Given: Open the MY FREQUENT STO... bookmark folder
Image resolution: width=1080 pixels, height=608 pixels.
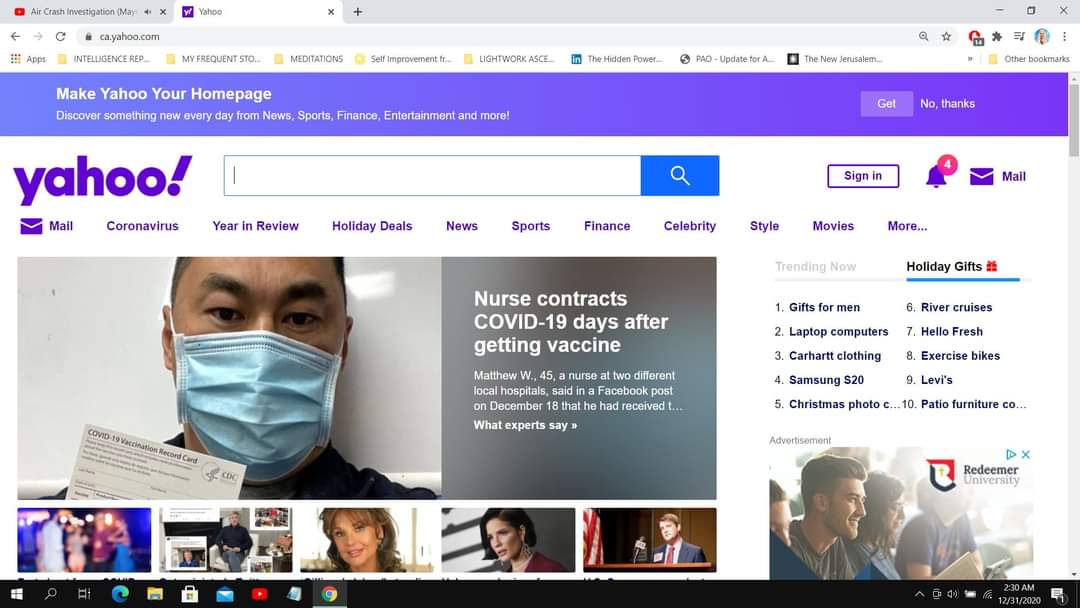Looking at the screenshot, I should click(214, 59).
